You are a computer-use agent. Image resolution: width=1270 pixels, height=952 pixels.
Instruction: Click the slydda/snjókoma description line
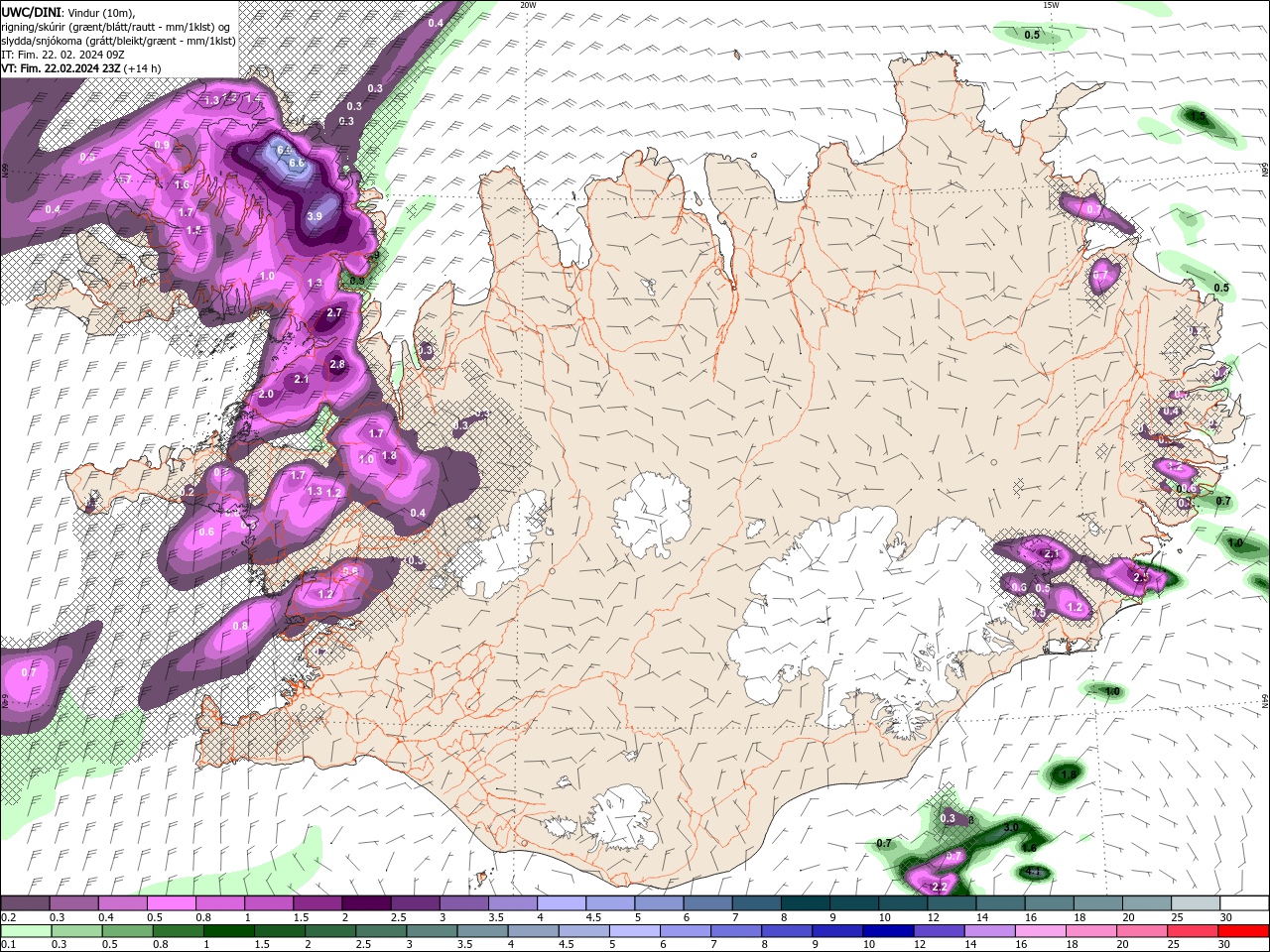click(x=118, y=41)
